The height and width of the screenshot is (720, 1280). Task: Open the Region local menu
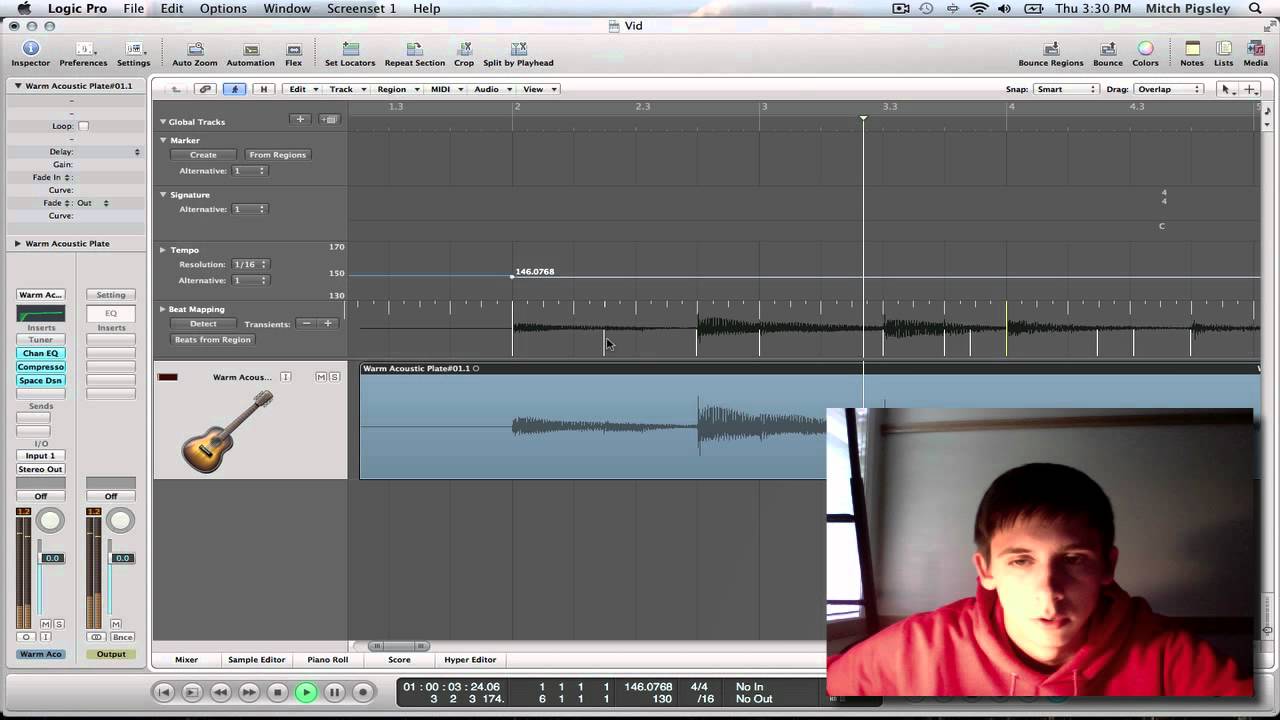pyautogui.click(x=397, y=89)
